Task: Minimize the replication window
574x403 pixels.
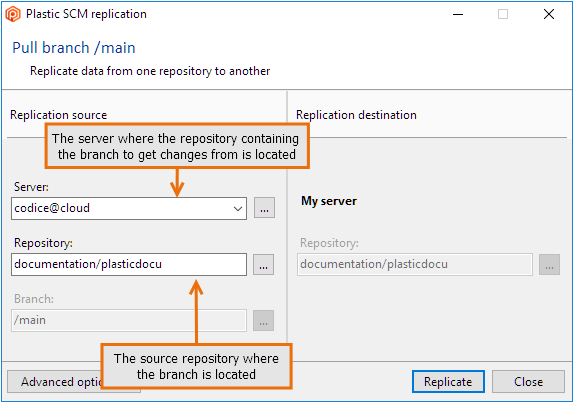Action: (458, 14)
